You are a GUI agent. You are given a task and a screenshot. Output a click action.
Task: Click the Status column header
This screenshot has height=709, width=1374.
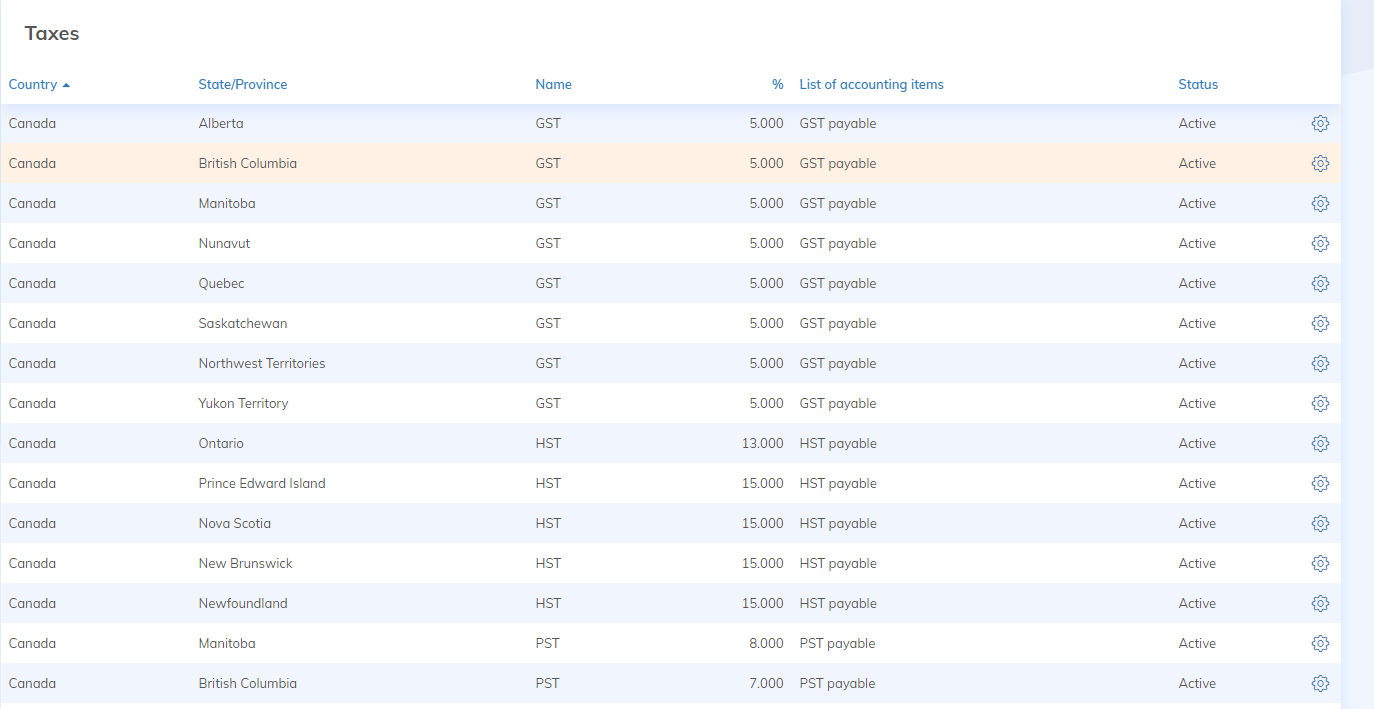pyautogui.click(x=1198, y=85)
